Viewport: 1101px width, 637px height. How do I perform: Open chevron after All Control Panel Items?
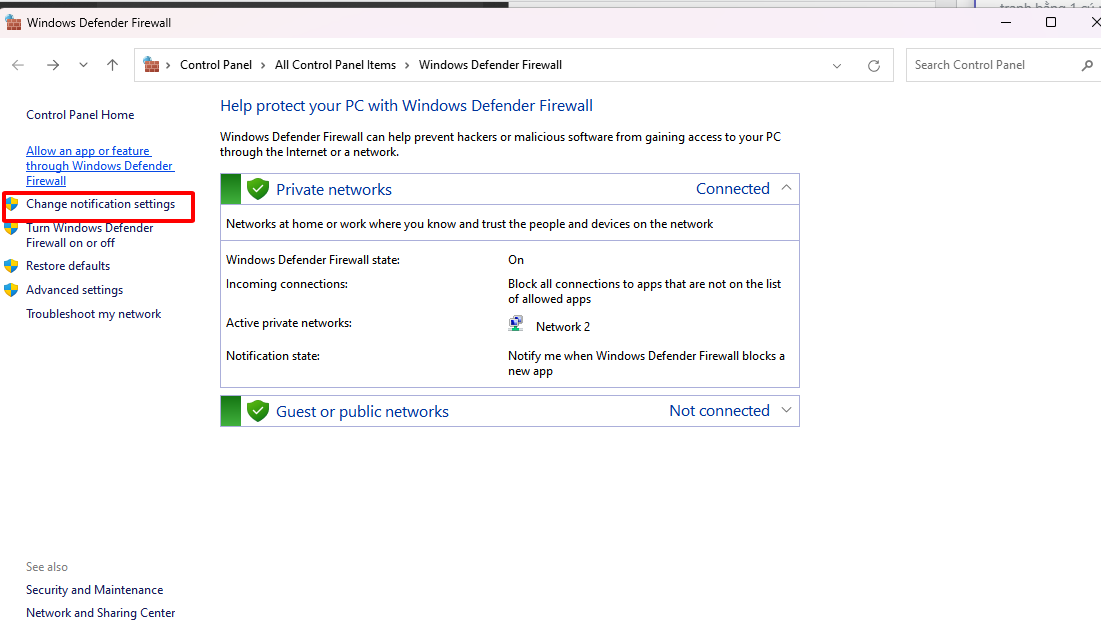[407, 65]
